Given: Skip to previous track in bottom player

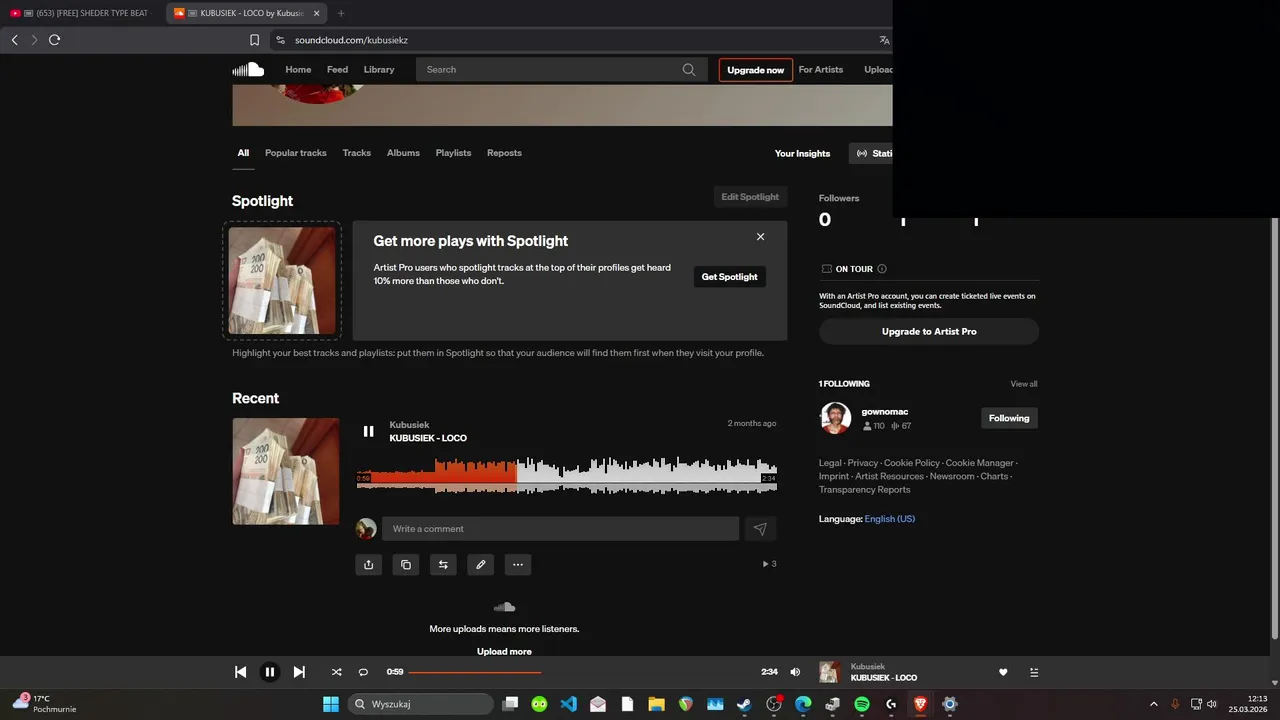Looking at the screenshot, I should [x=240, y=672].
